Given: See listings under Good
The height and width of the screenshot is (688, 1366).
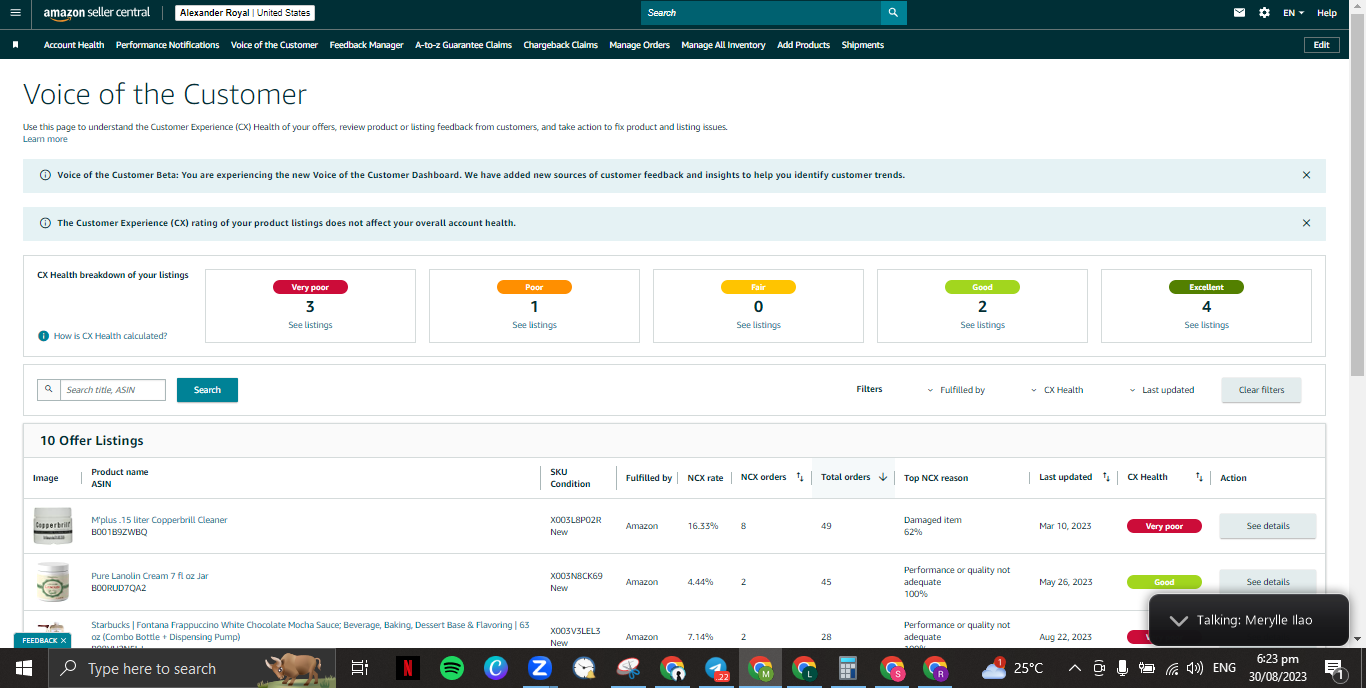Looking at the screenshot, I should pyautogui.click(x=982, y=325).
